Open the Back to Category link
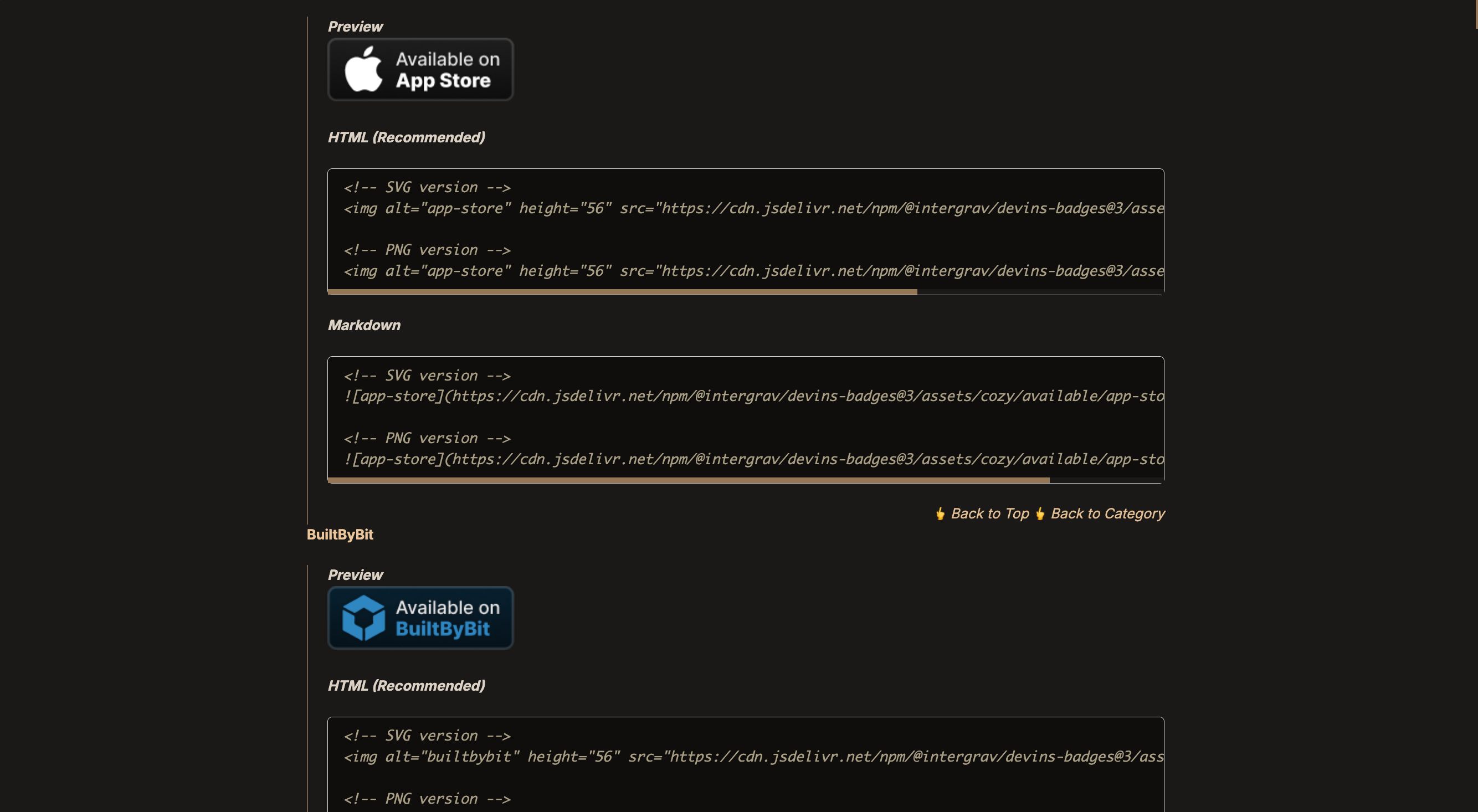Screen dimensions: 1478x812 coord(1107,513)
